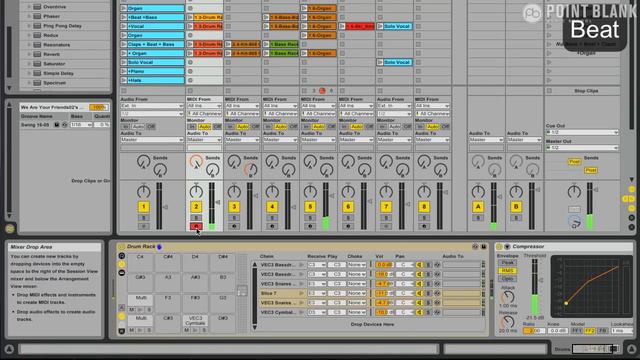This screenshot has height=360, width=640.
Task: Deactivate track 8 with its number button
Action: pyautogui.click(x=424, y=207)
